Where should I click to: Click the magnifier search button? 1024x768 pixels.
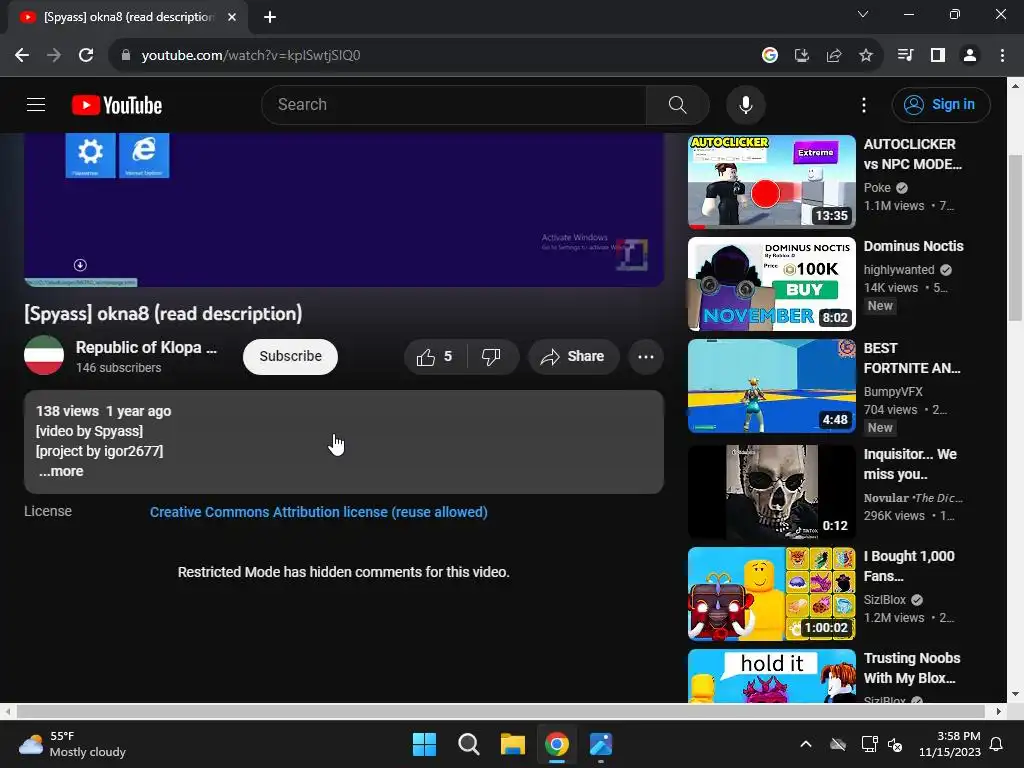[677, 104]
